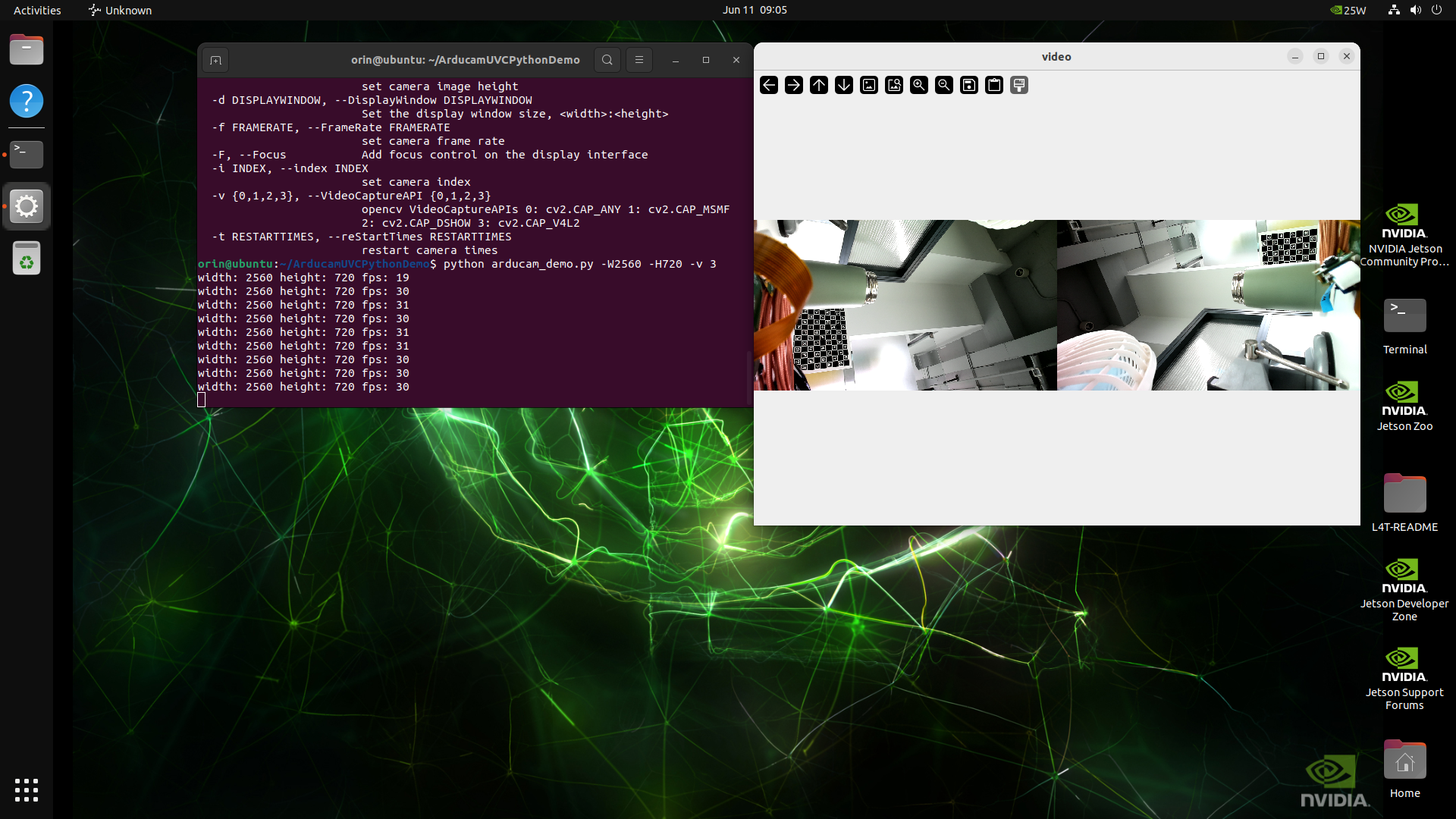The width and height of the screenshot is (1456, 819).
Task: Click the terminal title 'orin@ubuntu: ~/ArducamUVCPythonDemo'
Action: [465, 60]
